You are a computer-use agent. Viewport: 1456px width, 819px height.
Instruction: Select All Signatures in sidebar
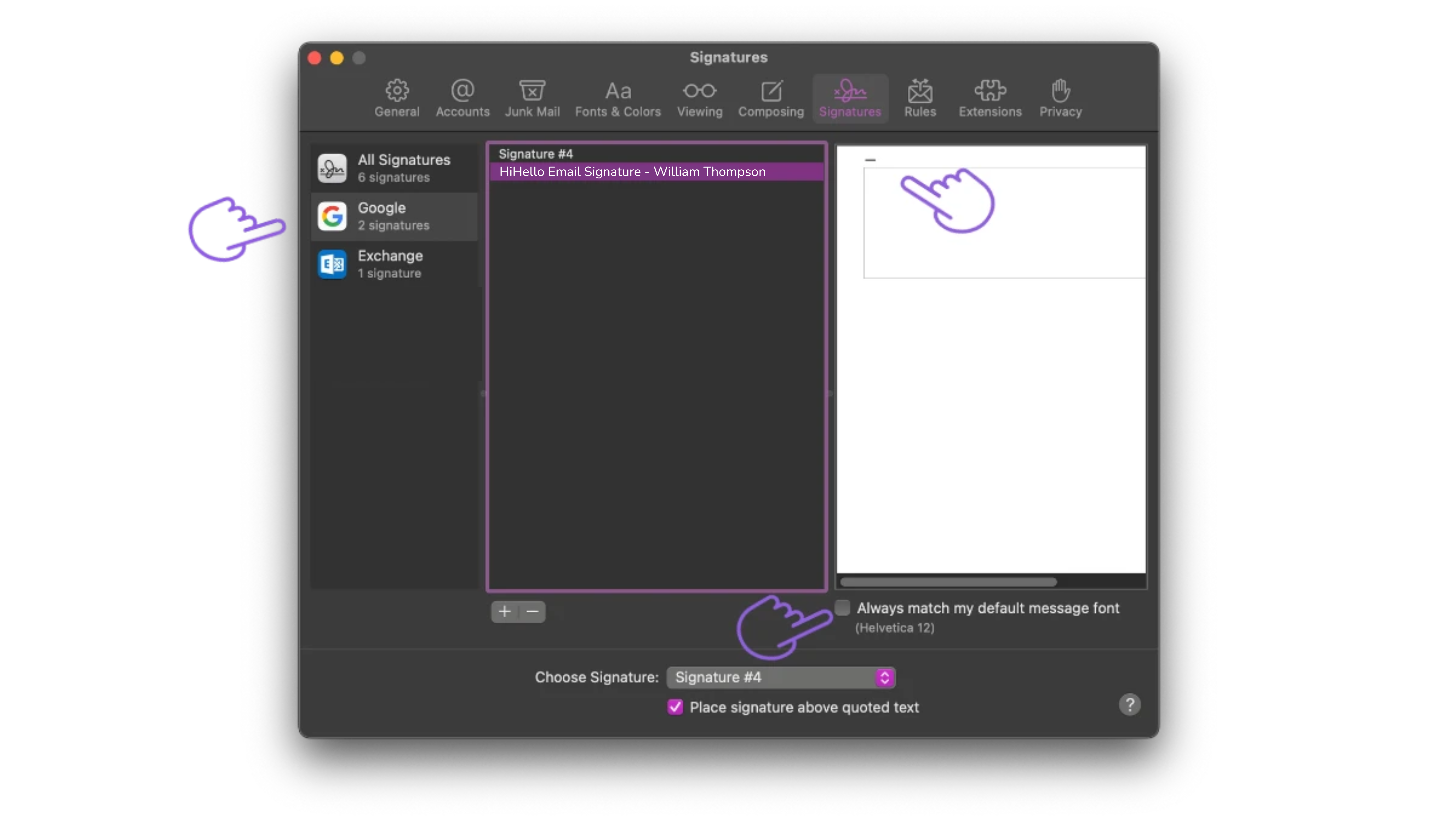tap(395, 168)
